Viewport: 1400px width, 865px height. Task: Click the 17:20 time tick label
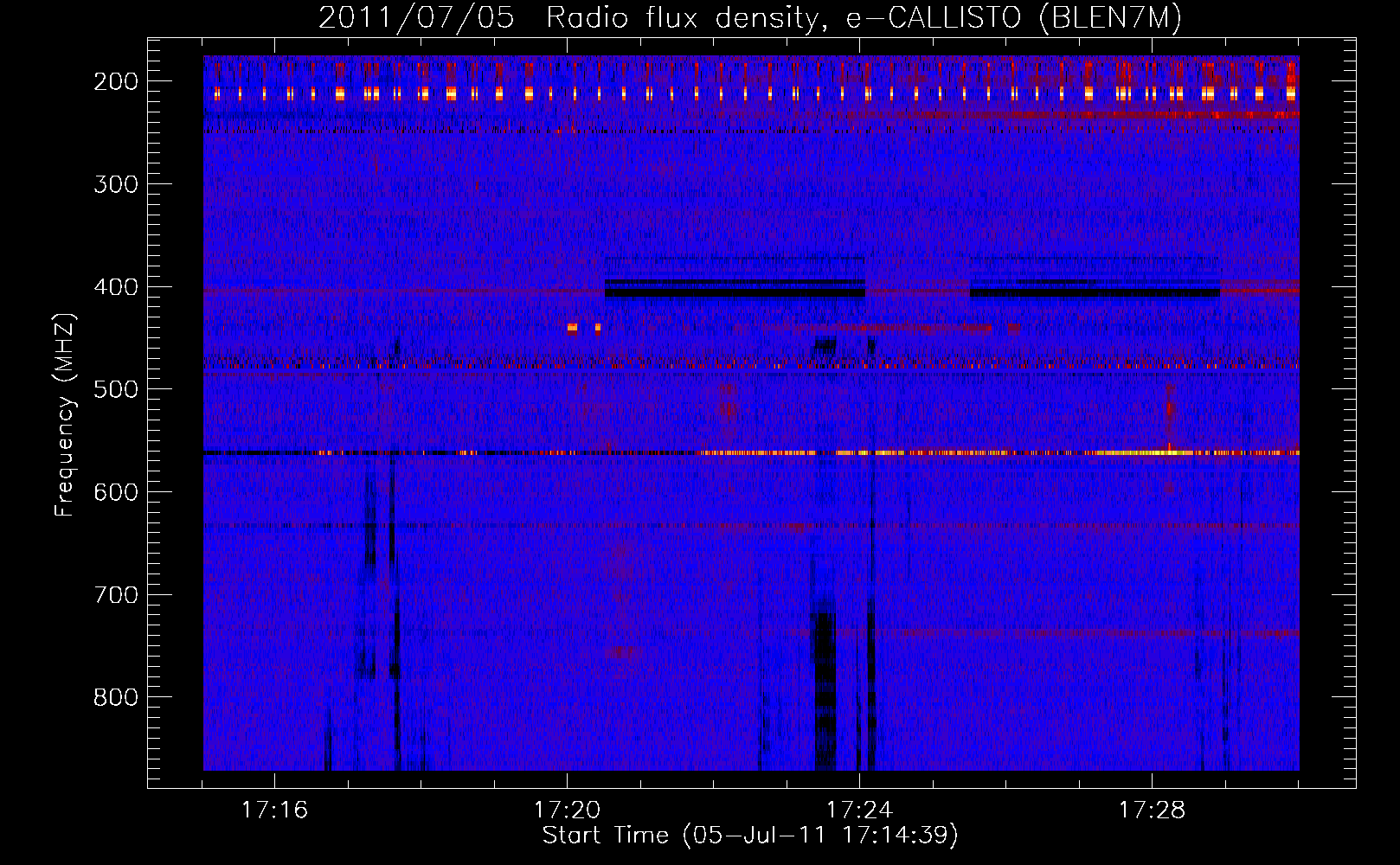pyautogui.click(x=567, y=811)
